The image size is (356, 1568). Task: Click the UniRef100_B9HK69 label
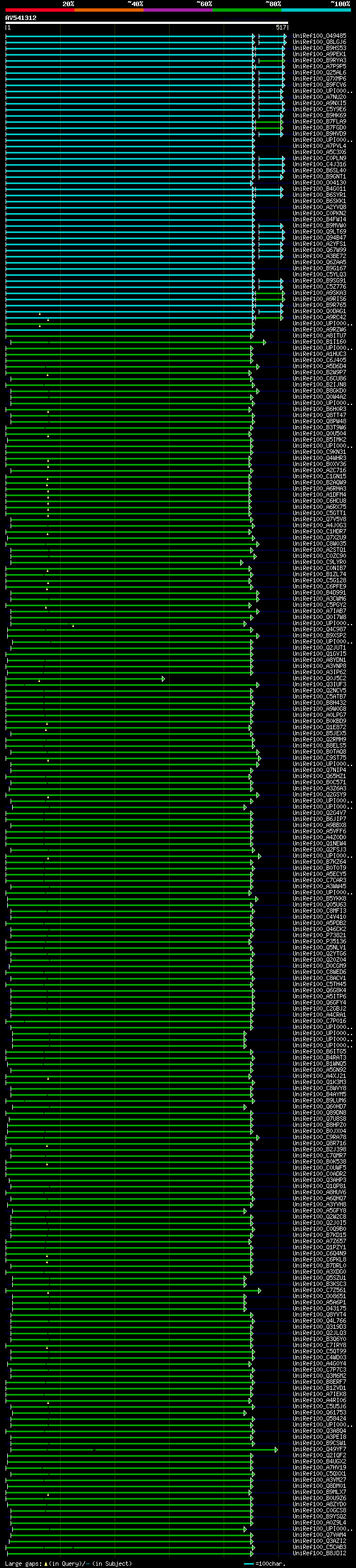point(319,115)
